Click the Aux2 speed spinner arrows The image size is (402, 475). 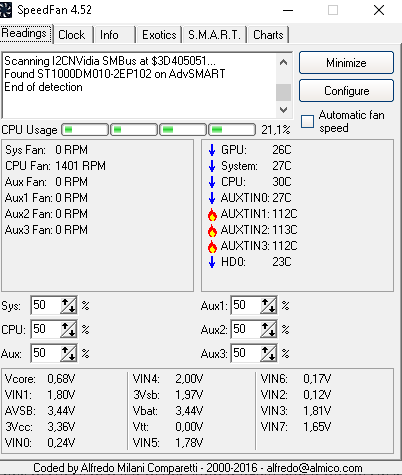coord(268,329)
